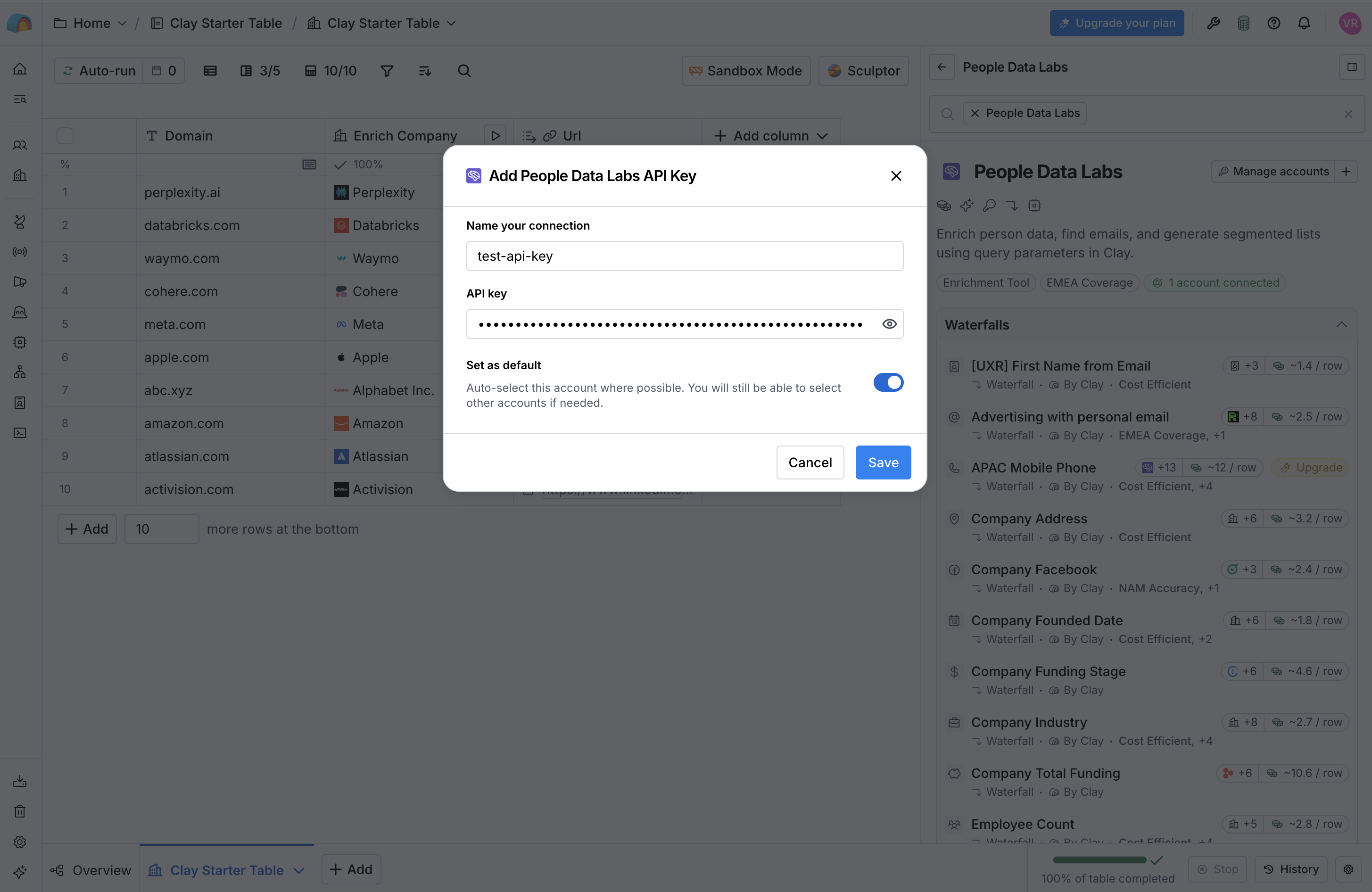
Task: Toggle the Set as default switch
Action: pos(888,382)
